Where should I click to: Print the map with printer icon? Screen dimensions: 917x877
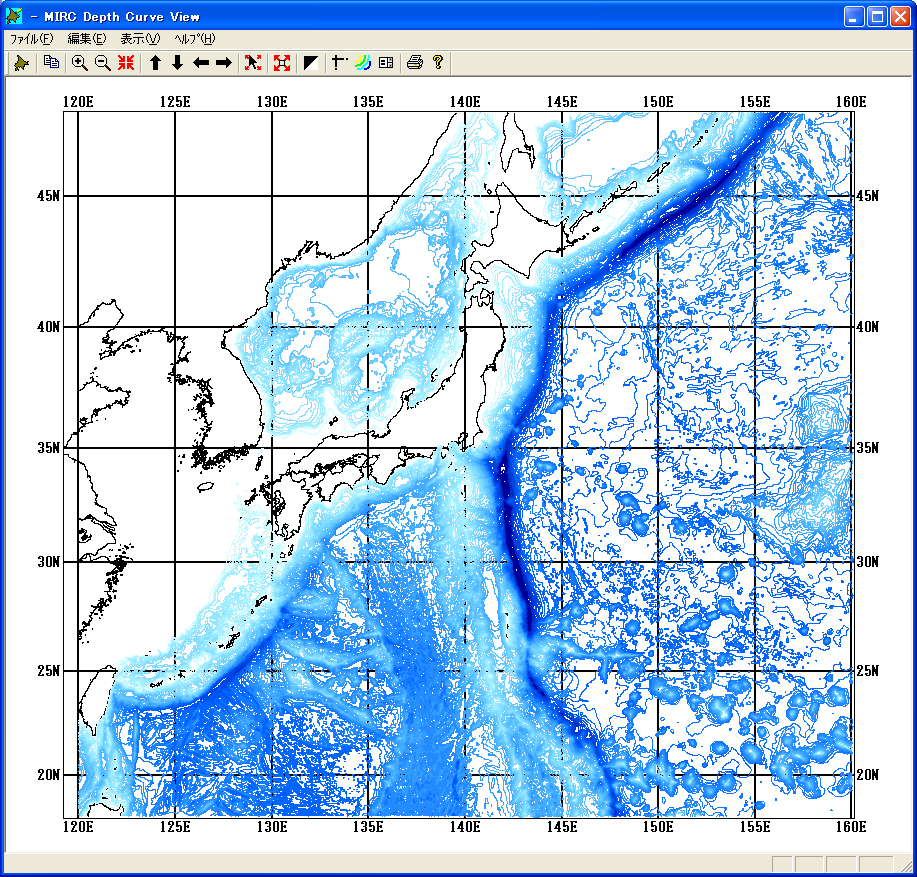tap(415, 63)
